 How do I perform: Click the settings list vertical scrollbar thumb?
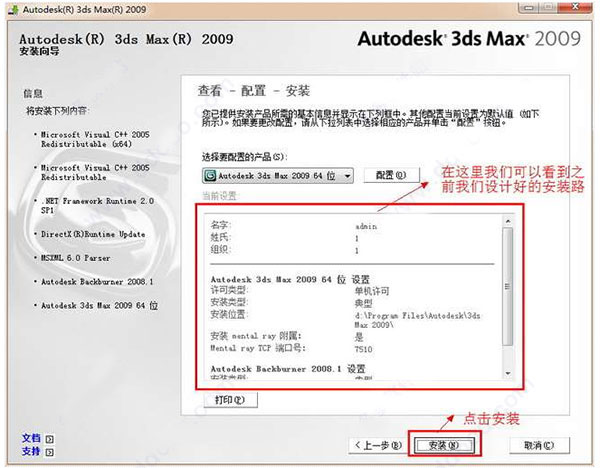point(508,286)
